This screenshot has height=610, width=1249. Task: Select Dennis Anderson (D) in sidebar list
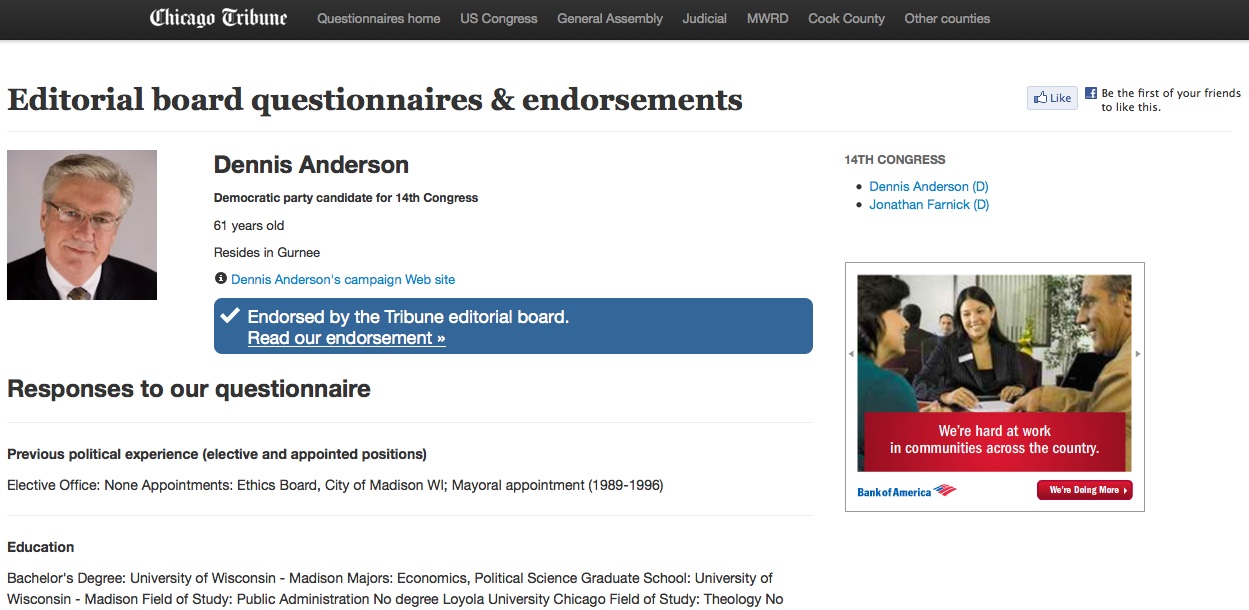click(928, 187)
